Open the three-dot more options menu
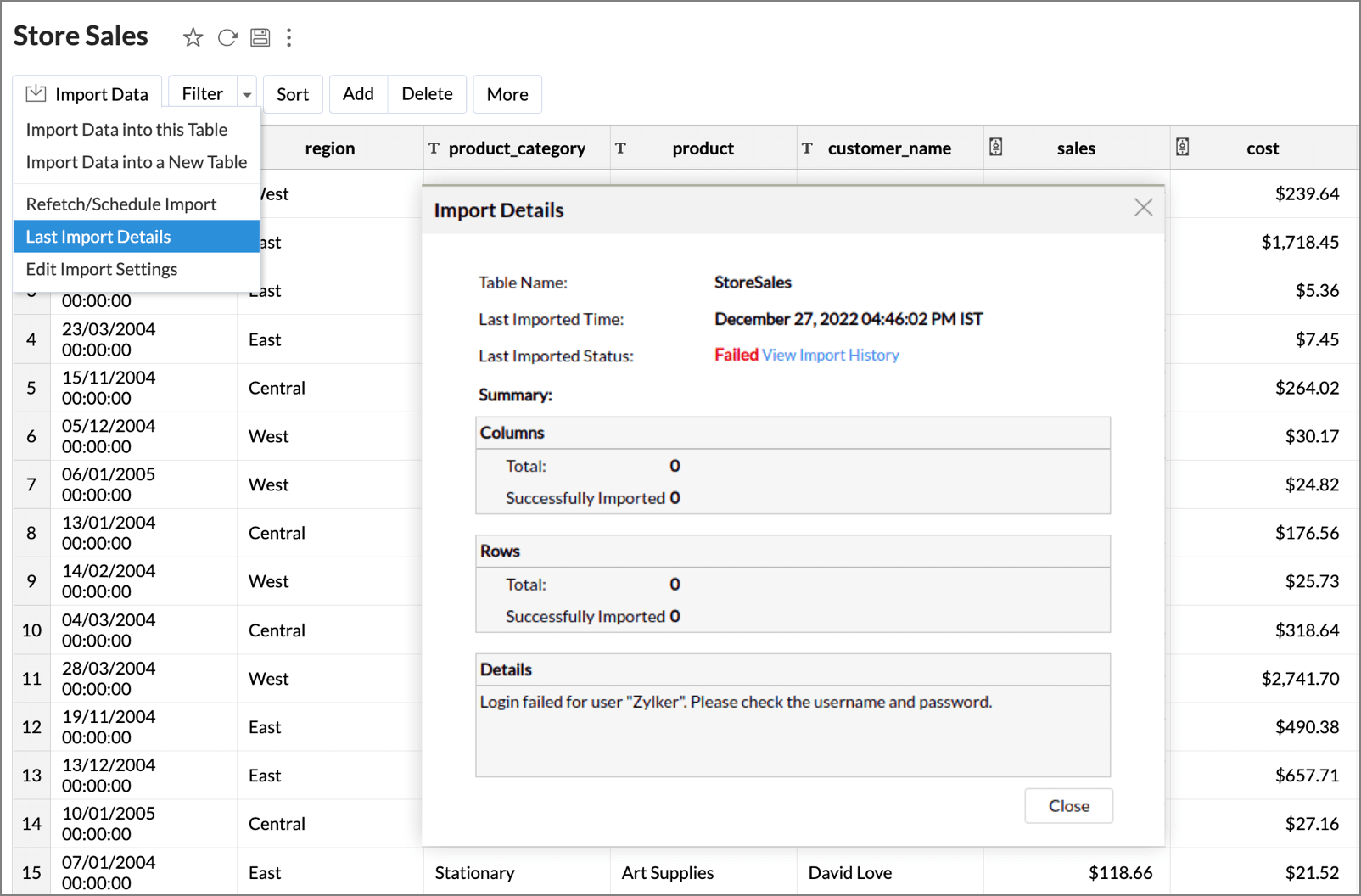This screenshot has height=896, width=1361. click(x=289, y=37)
